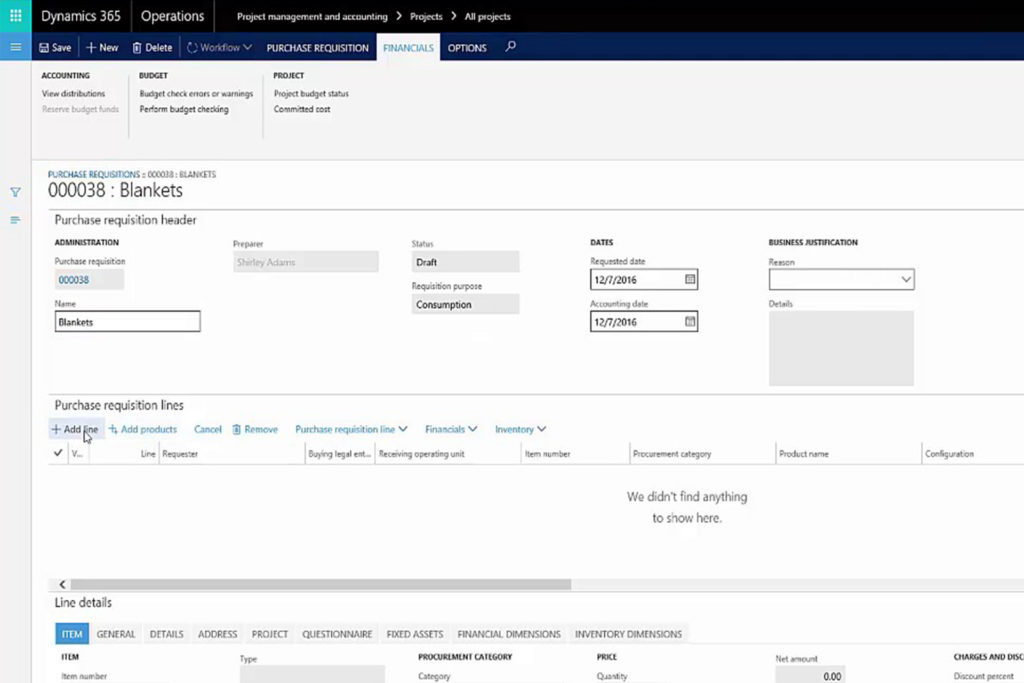
Task: Click Projects in the navigation breadcrumb
Action: tap(426, 16)
